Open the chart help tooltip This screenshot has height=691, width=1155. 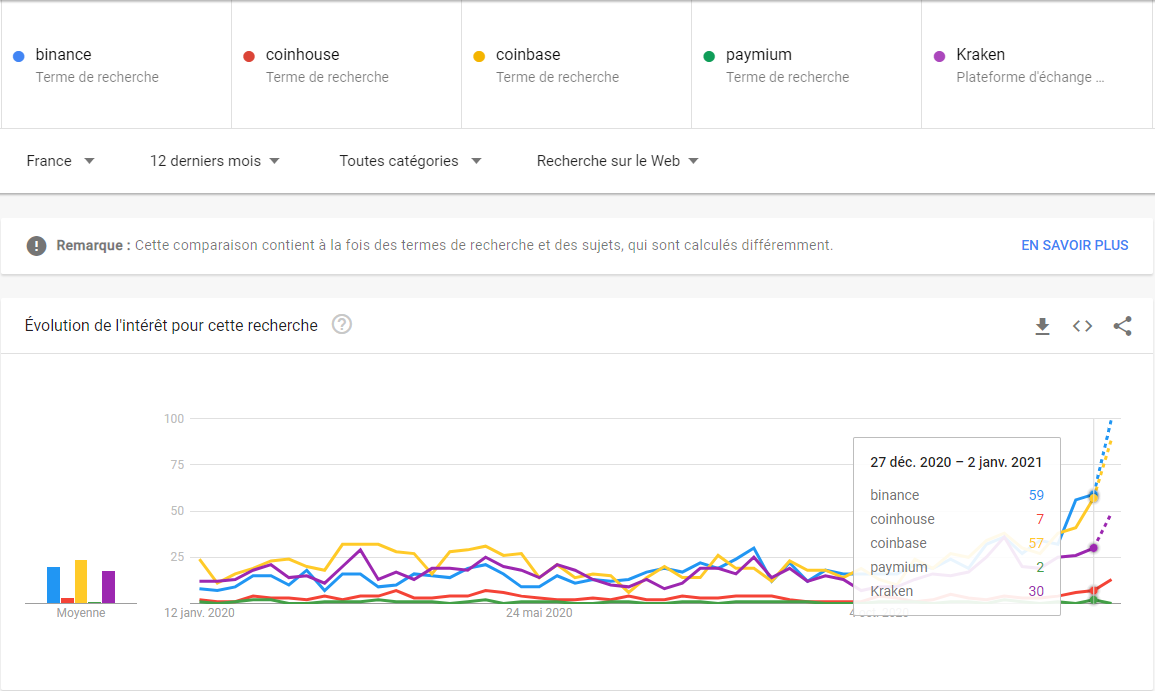(341, 325)
